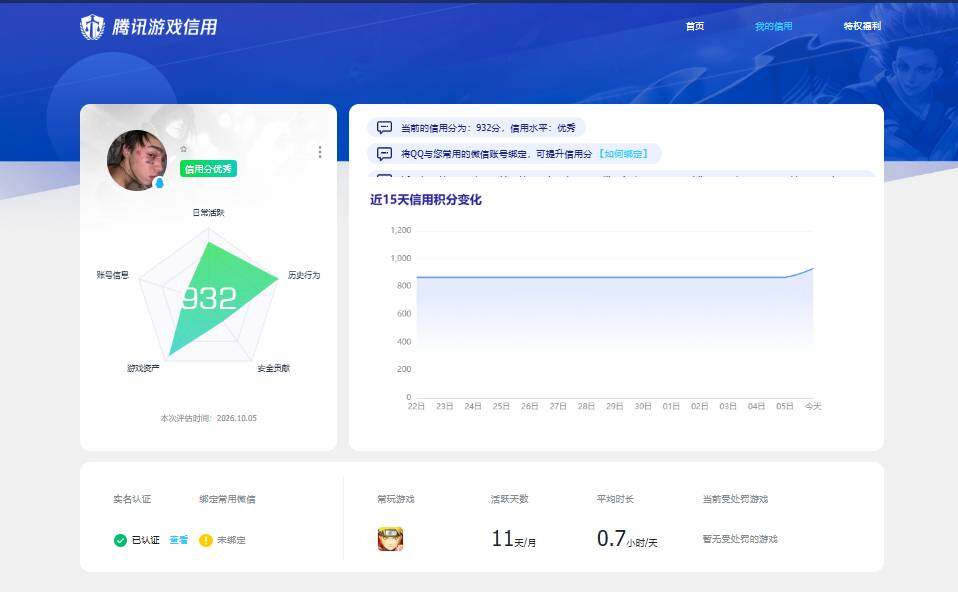958x592 pixels.
Task: Open the 查看 link next to 已认证
Action: click(x=178, y=540)
